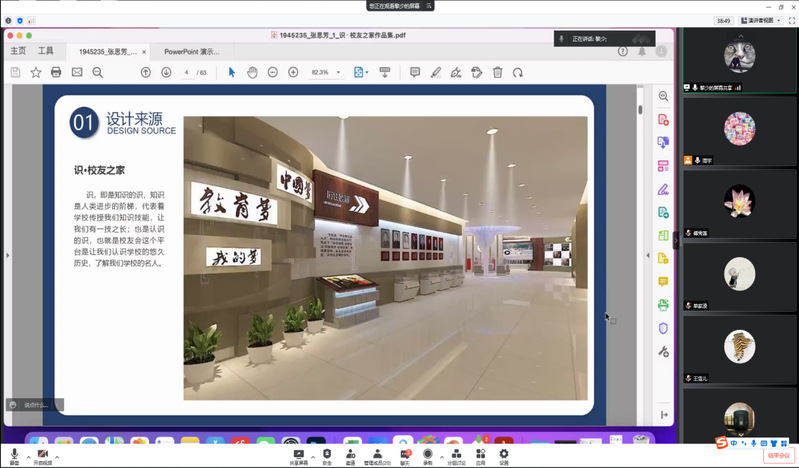Rotate the page with rotate icon
This screenshot has width=799, height=468.
[x=518, y=72]
